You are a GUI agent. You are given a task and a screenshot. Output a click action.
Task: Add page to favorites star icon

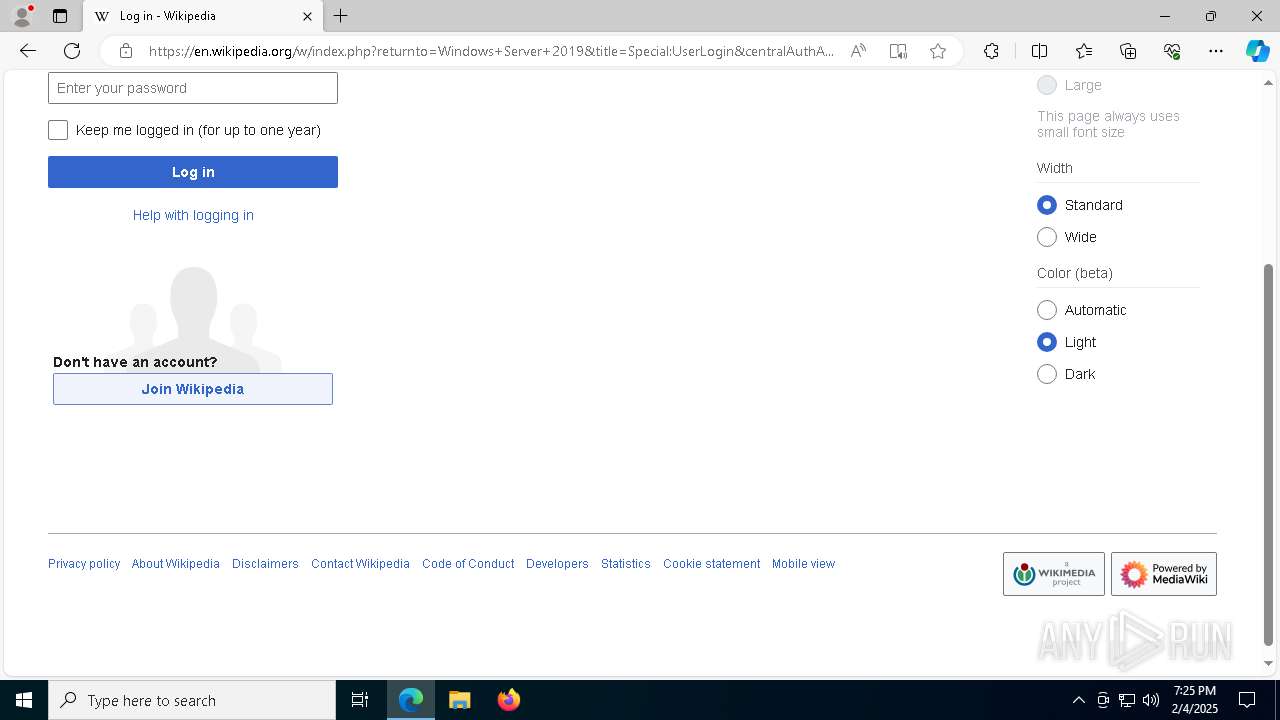938,51
